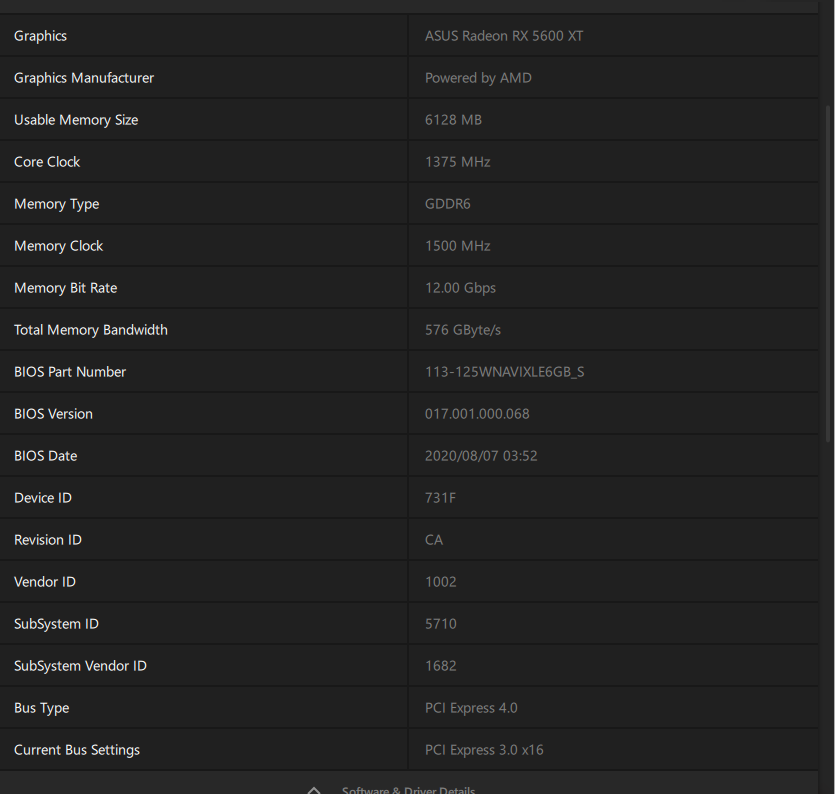Select the 'Core Clock' label

tap(47, 162)
